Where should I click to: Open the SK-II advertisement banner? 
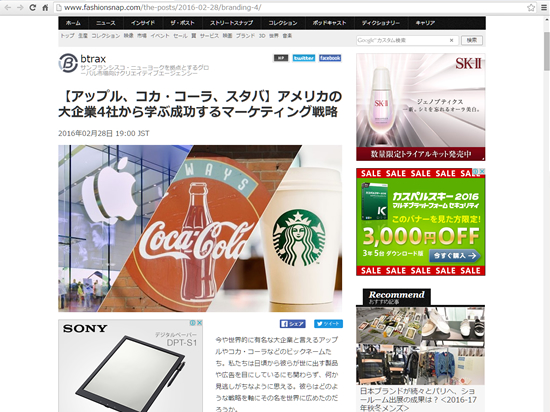421,107
